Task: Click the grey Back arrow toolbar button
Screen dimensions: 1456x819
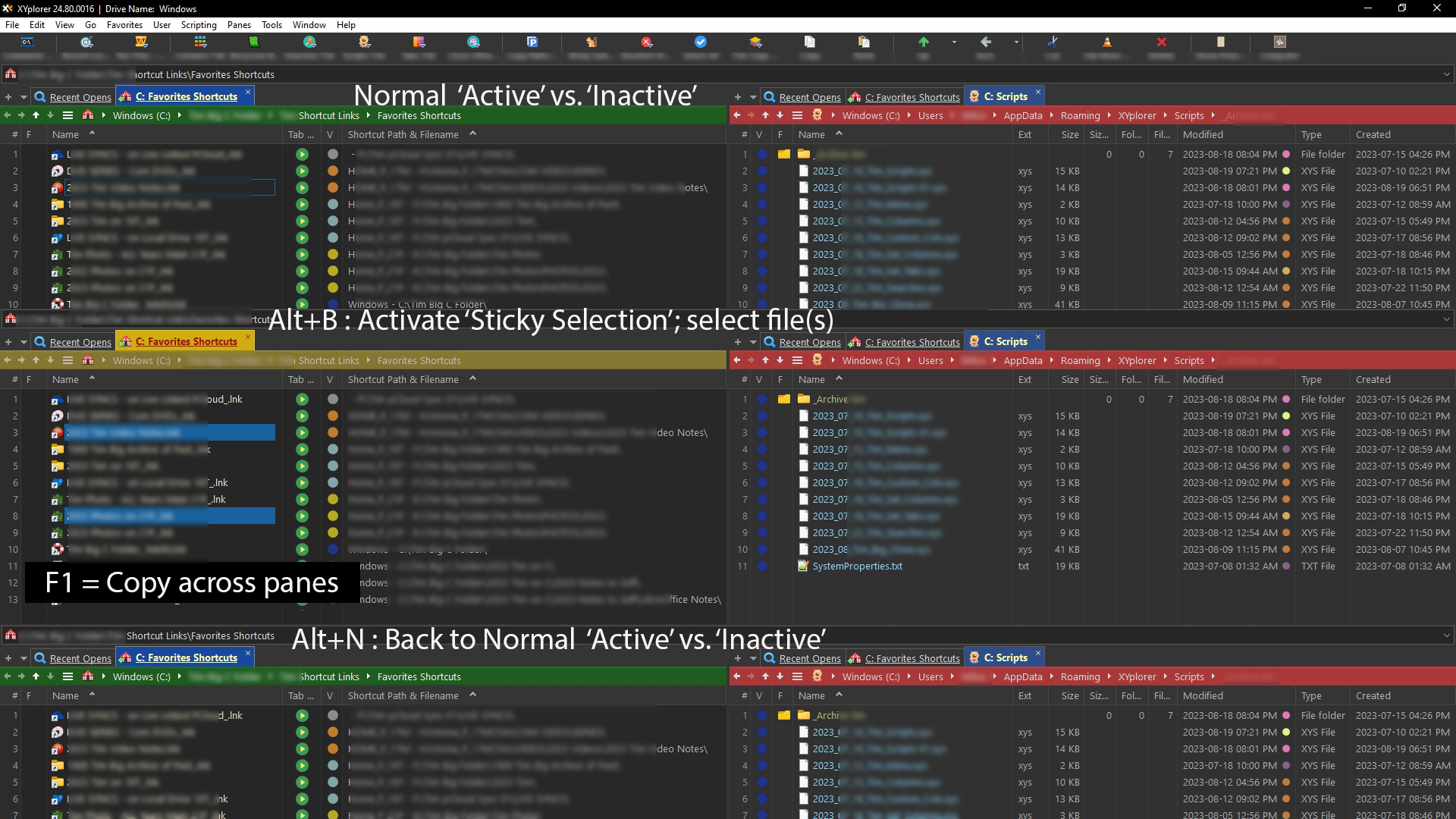Action: (x=985, y=42)
